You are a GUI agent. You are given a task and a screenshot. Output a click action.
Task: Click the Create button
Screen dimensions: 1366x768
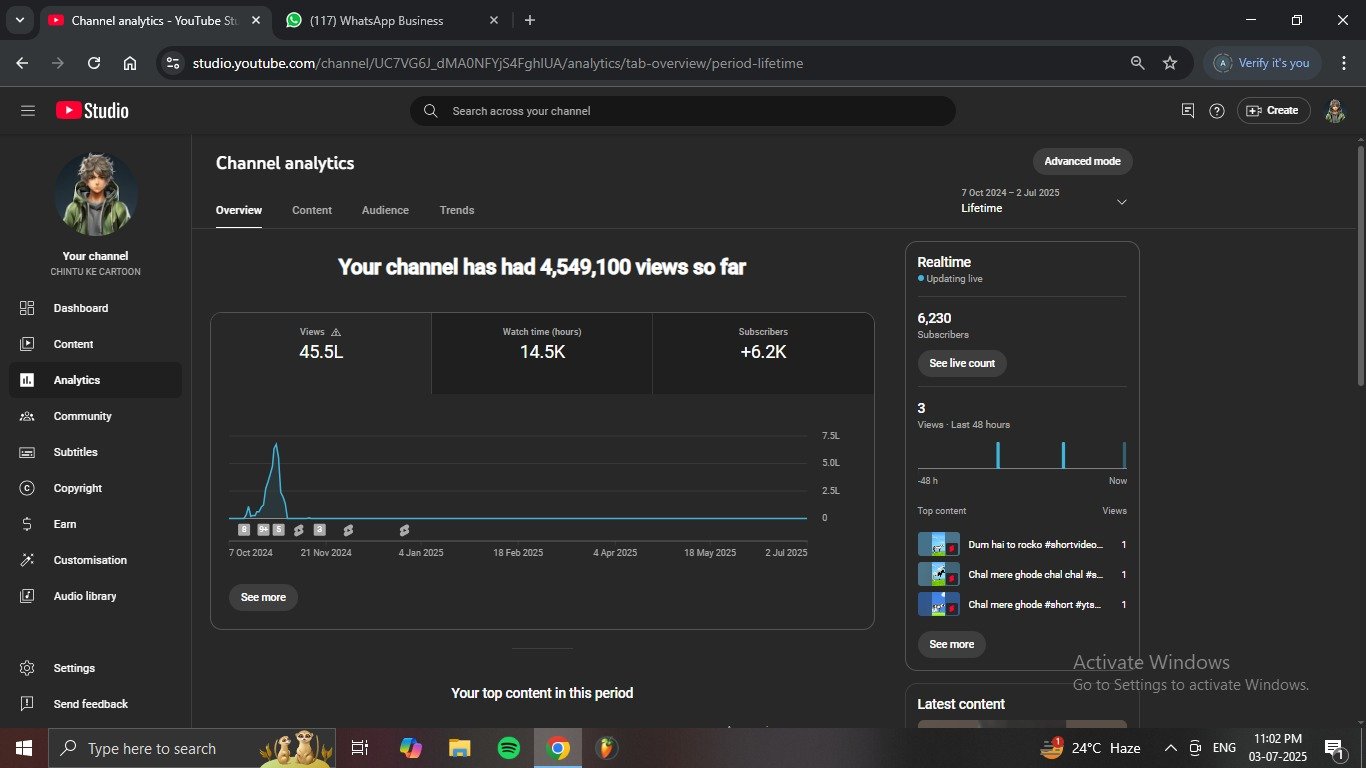[x=1272, y=111]
